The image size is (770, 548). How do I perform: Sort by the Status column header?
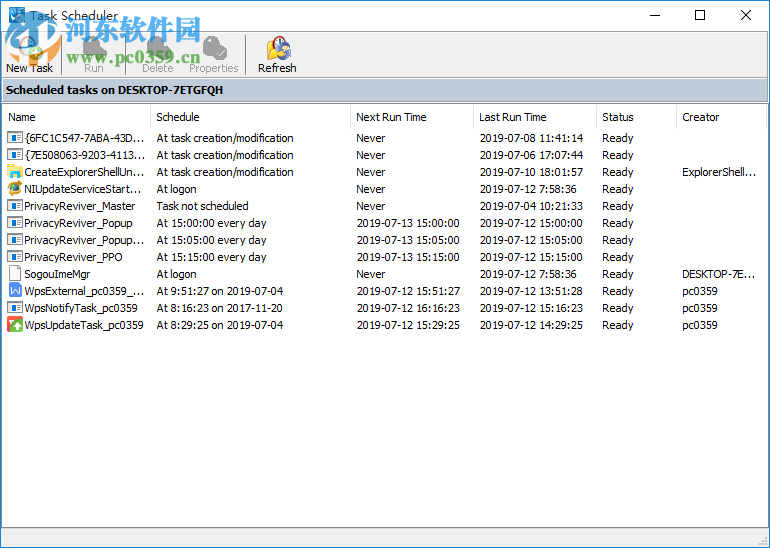(636, 117)
